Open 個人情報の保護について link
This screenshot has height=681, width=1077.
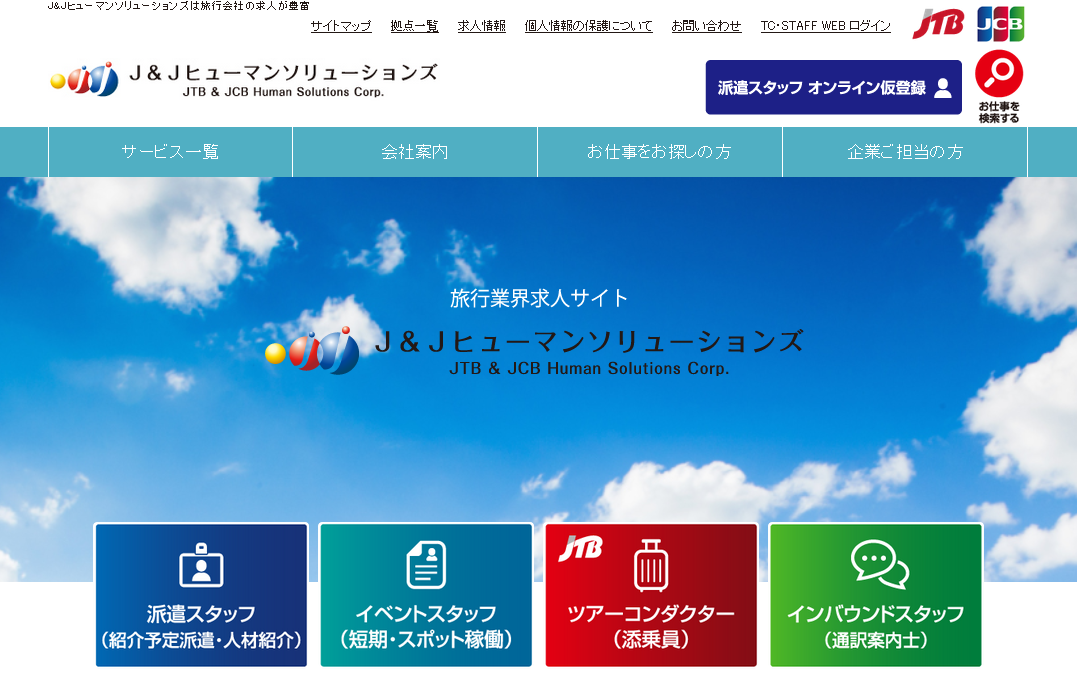[x=589, y=26]
